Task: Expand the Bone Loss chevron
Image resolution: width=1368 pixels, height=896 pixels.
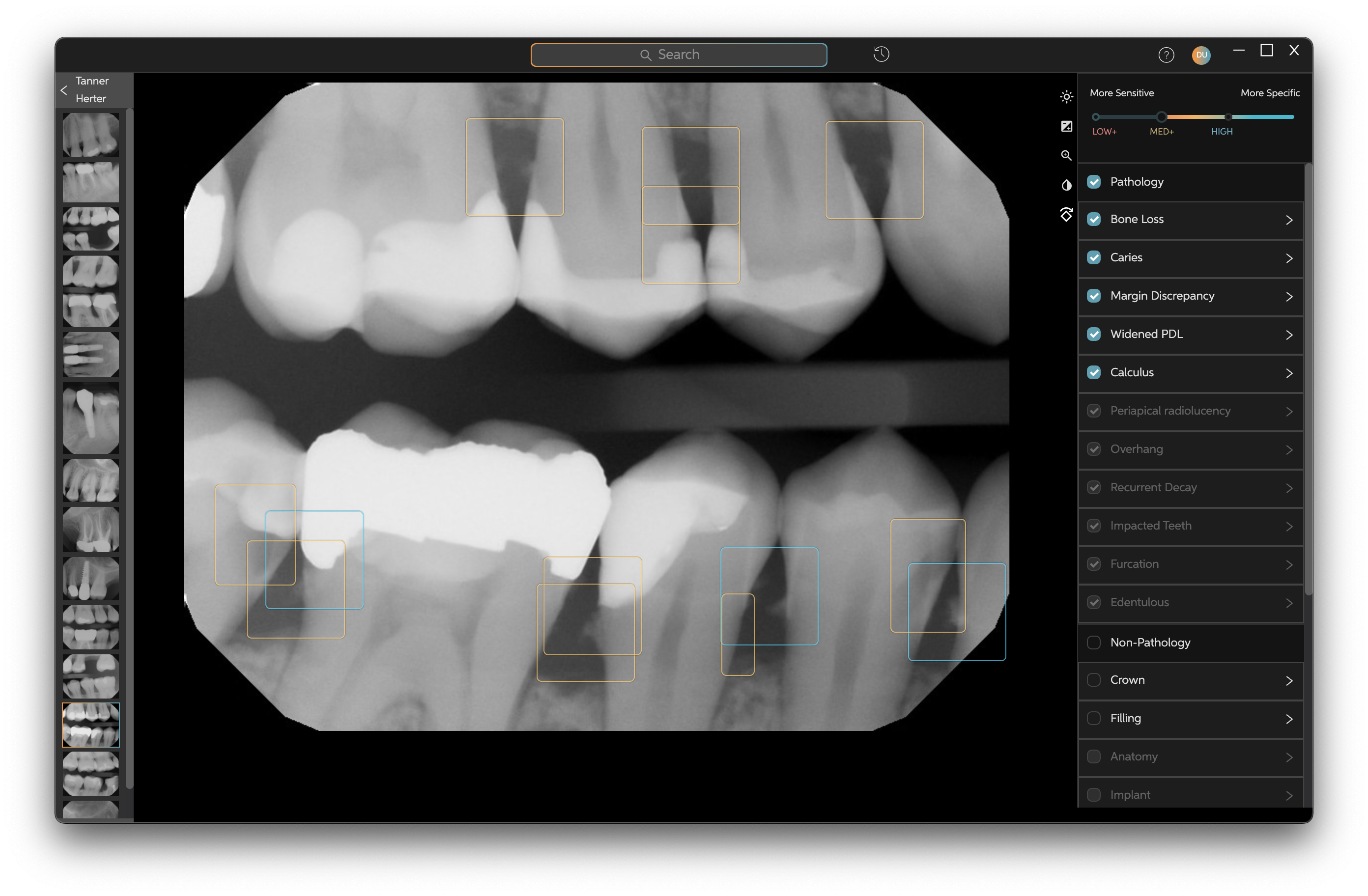Action: point(1289,220)
